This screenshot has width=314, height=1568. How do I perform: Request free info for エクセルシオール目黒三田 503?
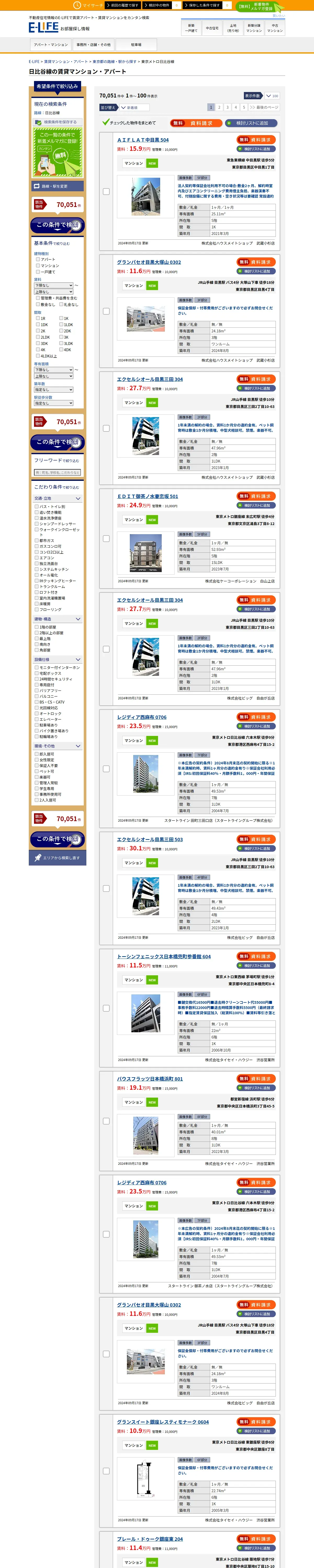(257, 839)
